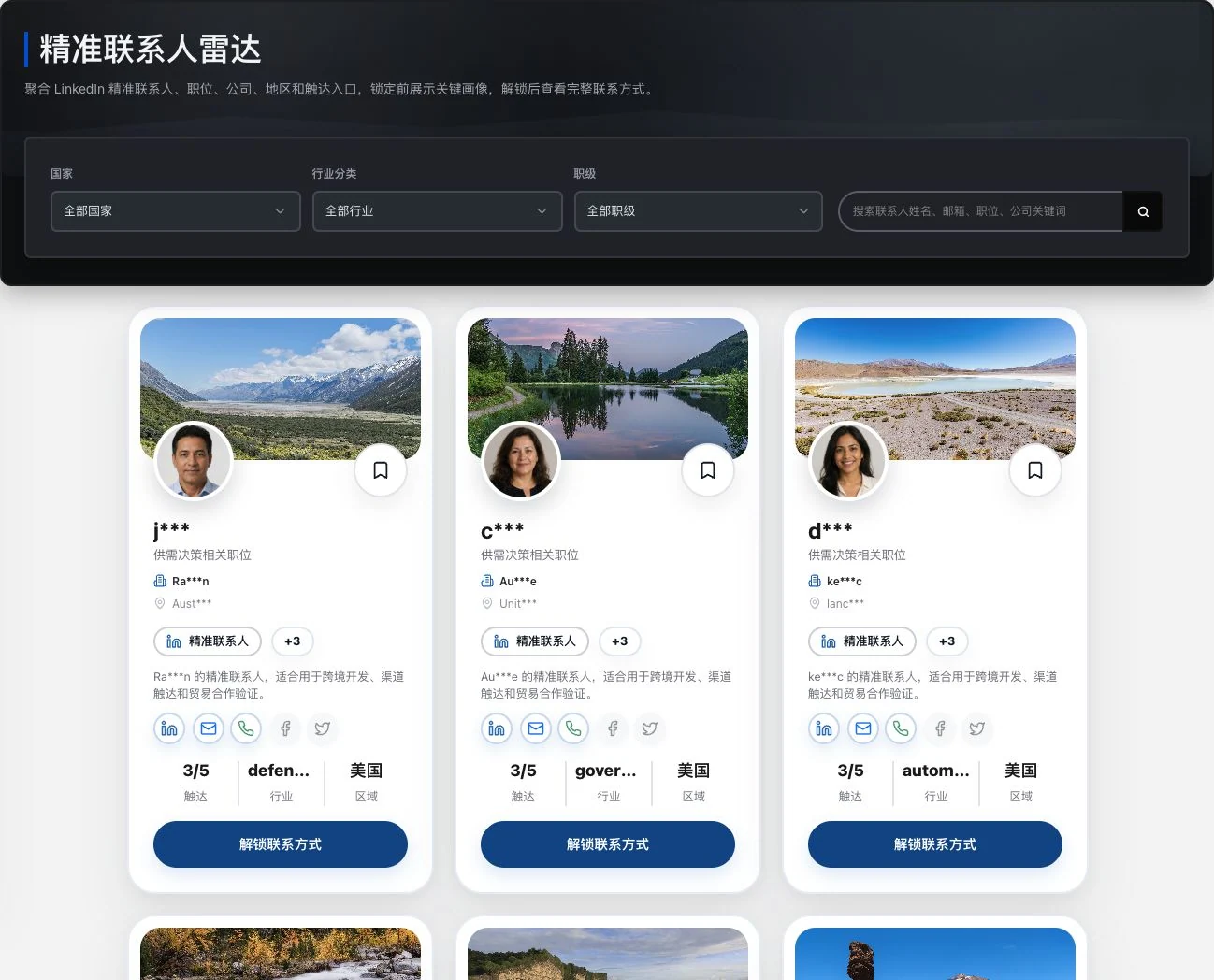Open c*** profile avatar photo
Screen dimensions: 1214x980
coord(521,460)
